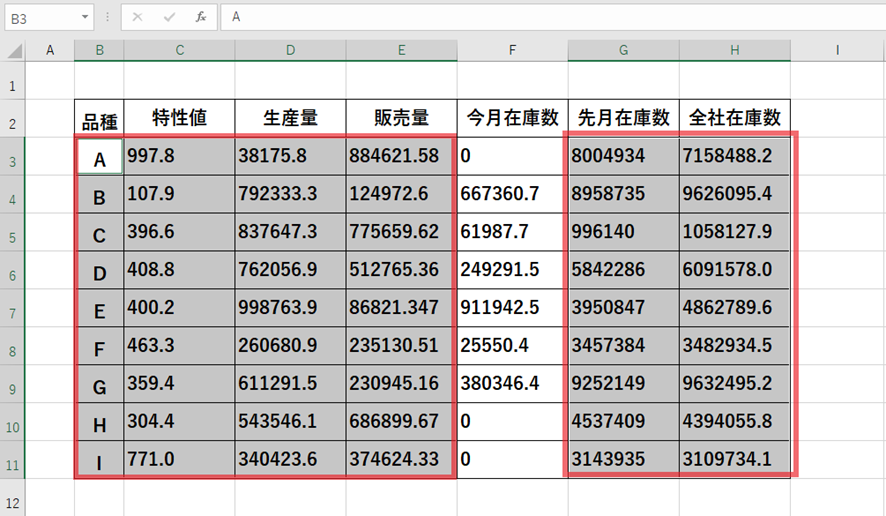Select column F header

tap(513, 51)
